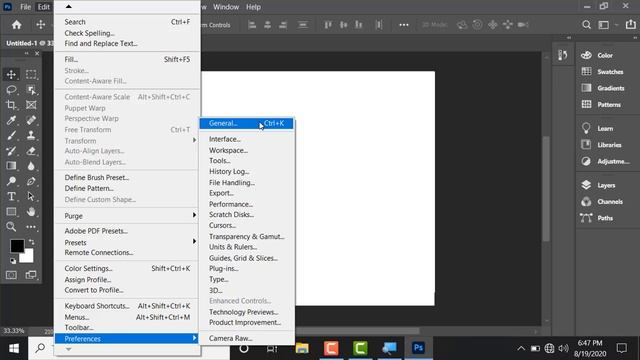Select the Horizontal Type tool
The height and width of the screenshot is (360, 640).
[11, 196]
